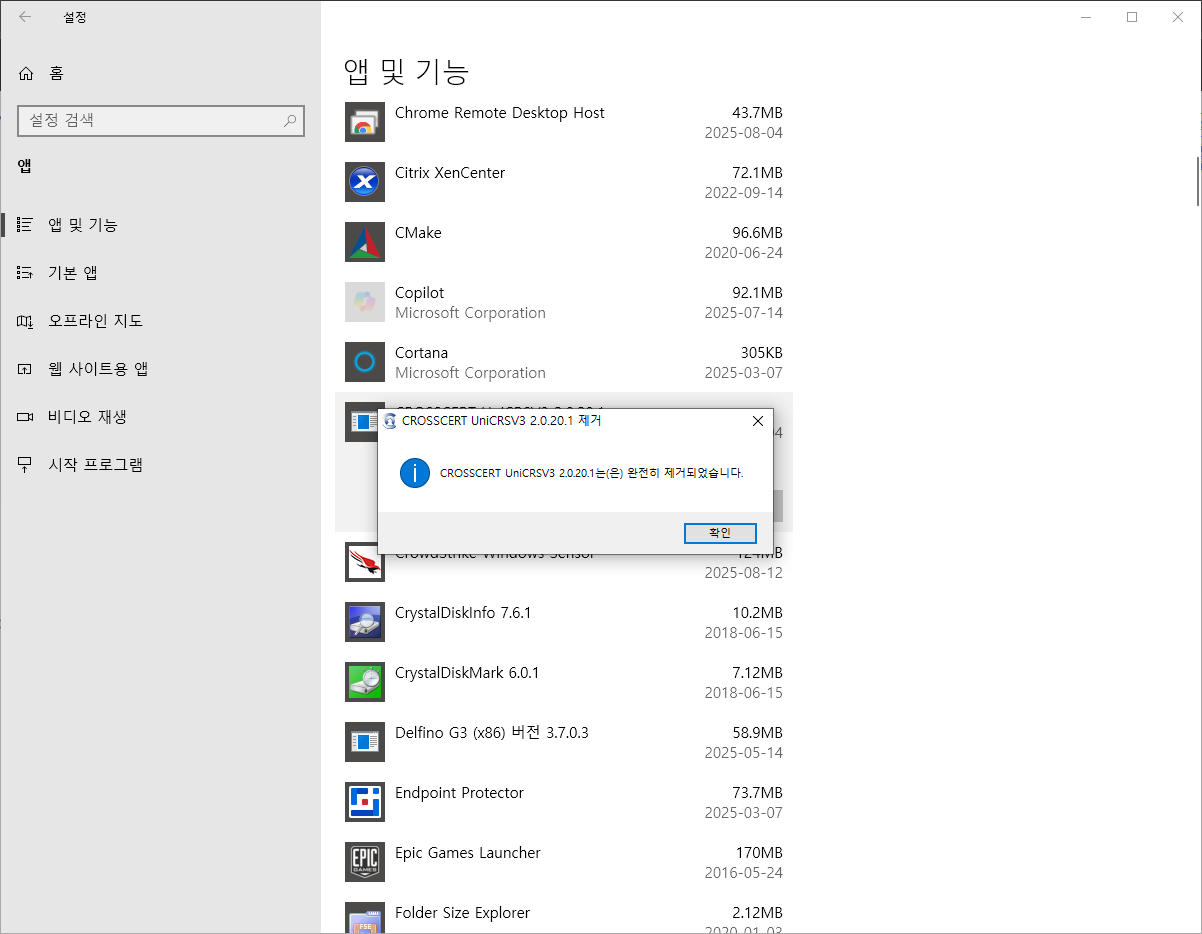Screen dimensions: 1202x934
Task: Click the 7.12MB size of CrystalDiskMark
Action: click(x=757, y=673)
